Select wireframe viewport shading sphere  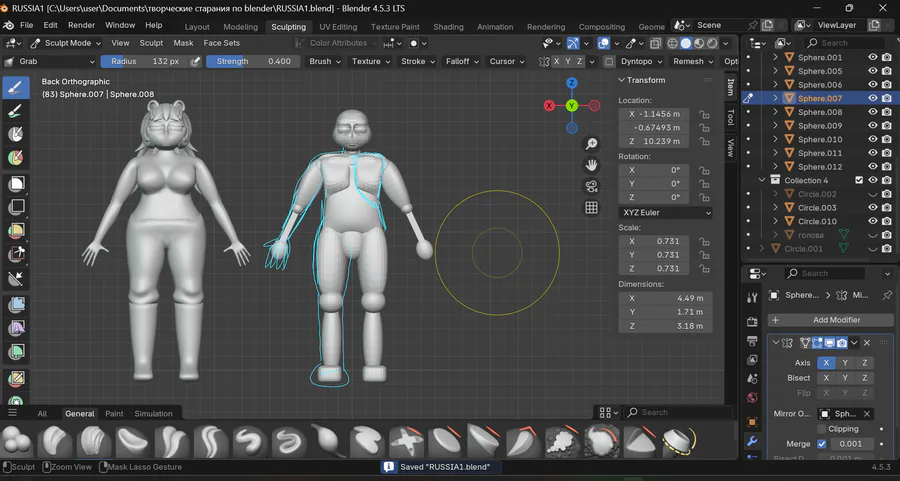673,43
